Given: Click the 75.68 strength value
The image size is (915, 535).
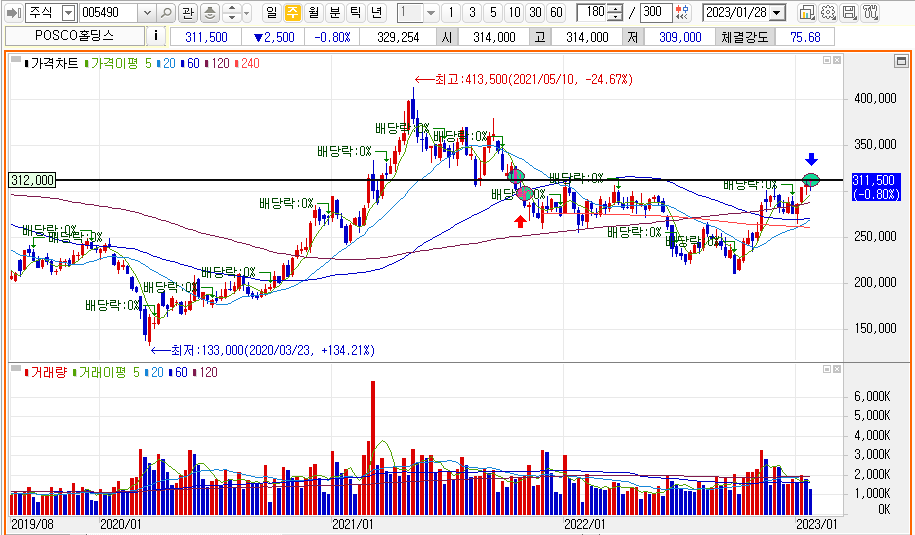Looking at the screenshot, I should pos(805,37).
